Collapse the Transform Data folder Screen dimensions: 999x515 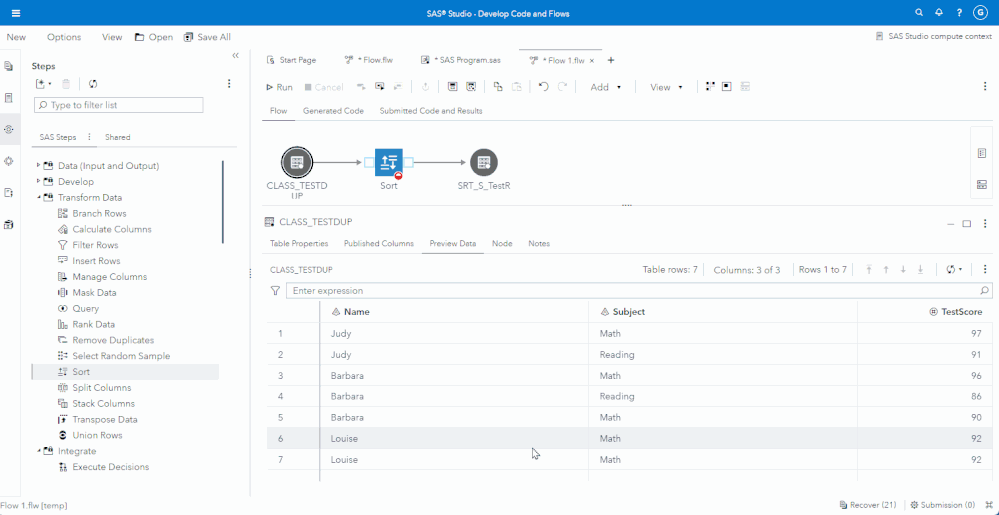coord(38,198)
